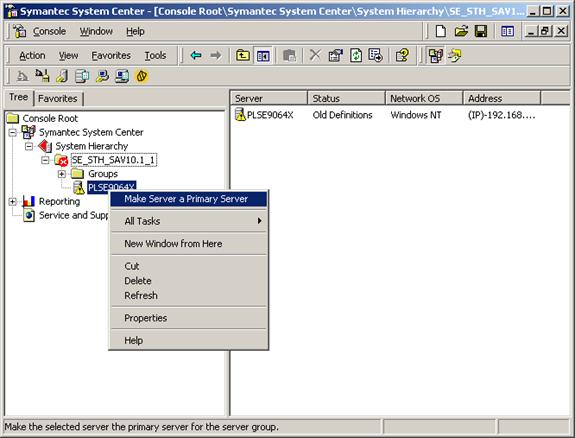Collapse the System Hierarchy node
Image resolution: width=575 pixels, height=438 pixels.
click(x=29, y=146)
